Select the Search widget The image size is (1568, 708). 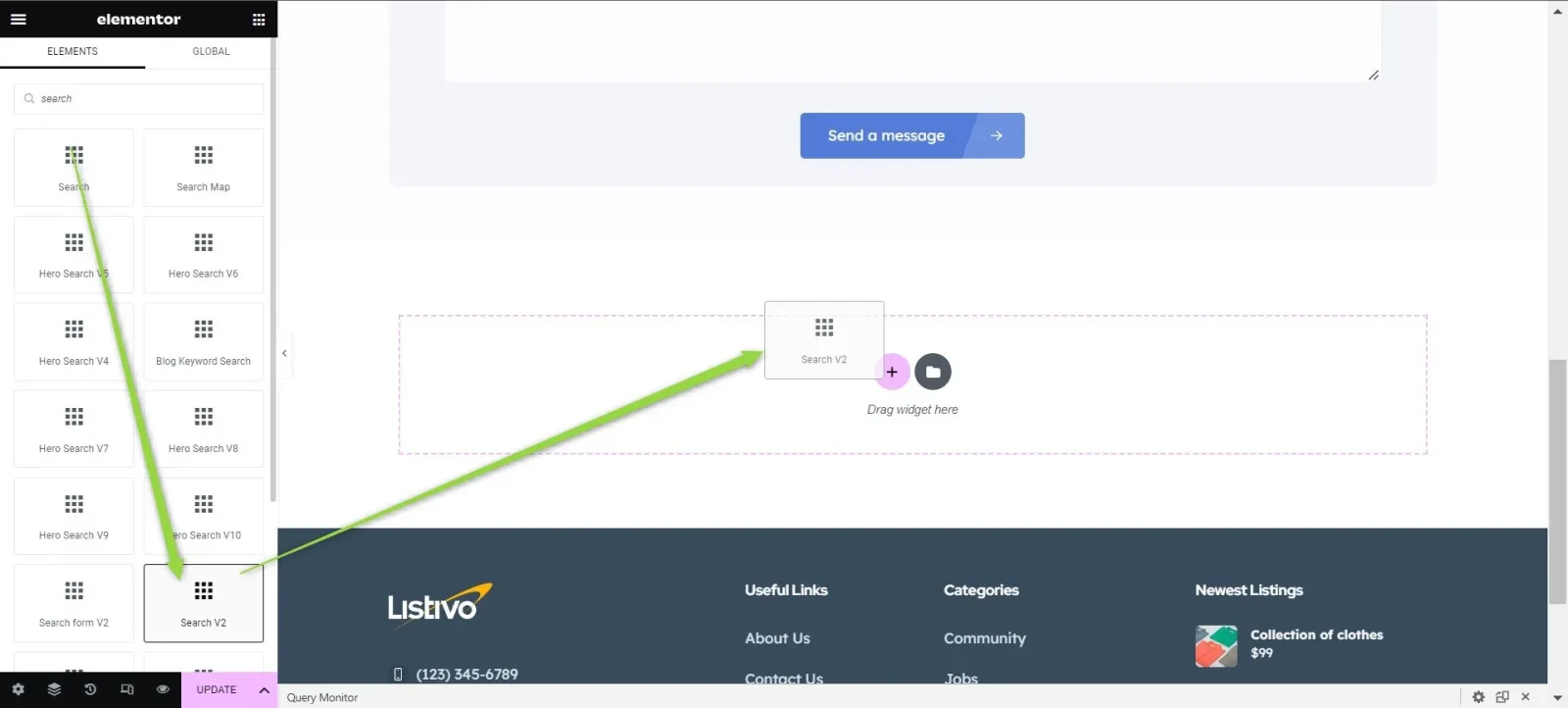click(x=73, y=168)
